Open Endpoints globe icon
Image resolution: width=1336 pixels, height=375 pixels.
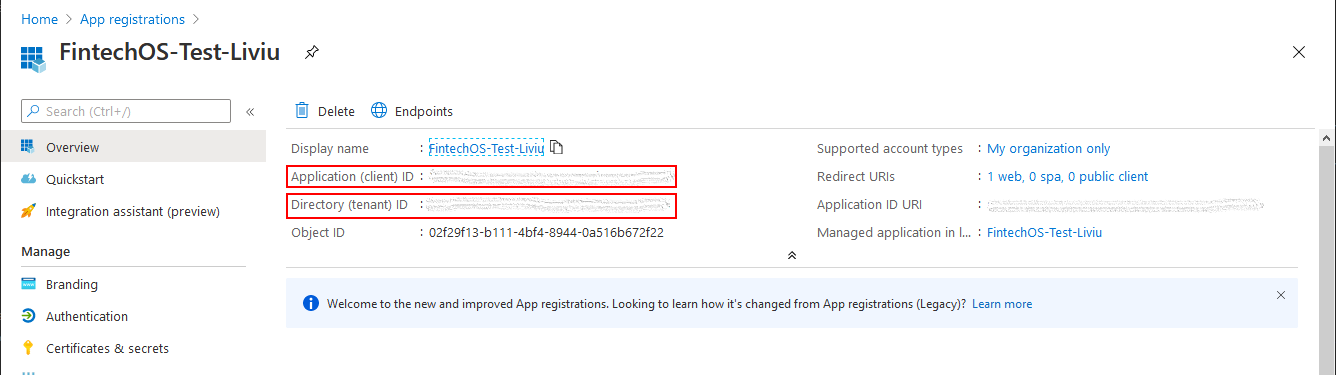pos(379,111)
